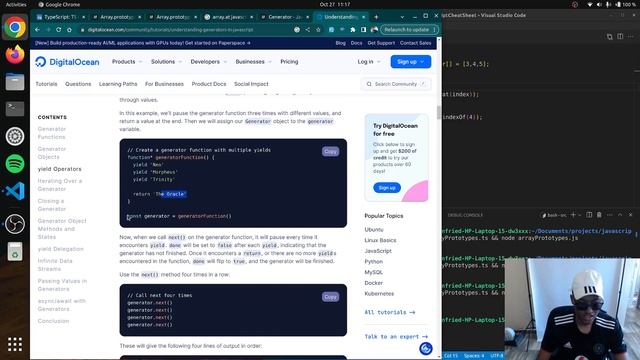Share this page from the address bar

click(307, 30)
